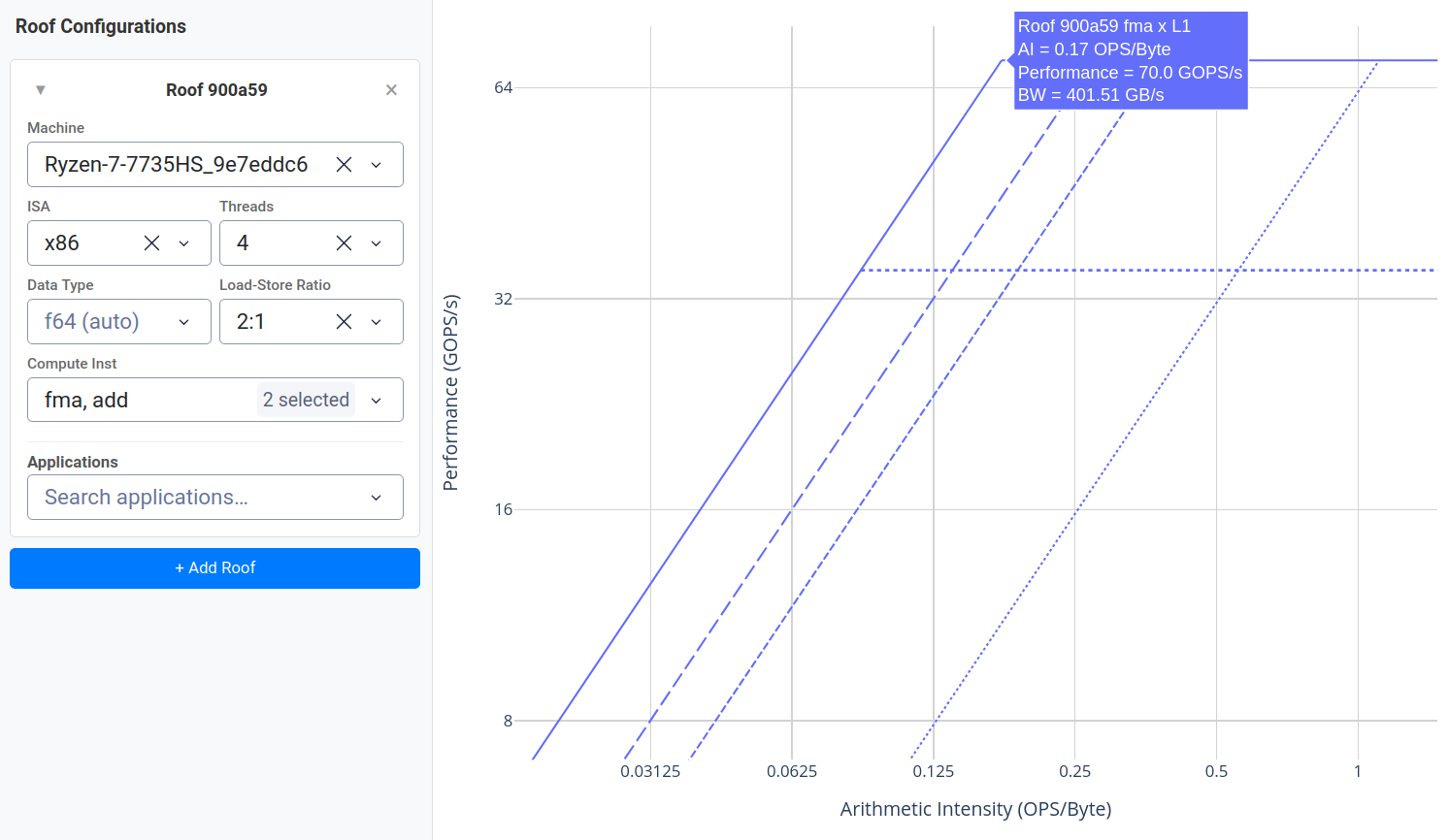Expand the ISA dropdown arrow

pos(184,243)
